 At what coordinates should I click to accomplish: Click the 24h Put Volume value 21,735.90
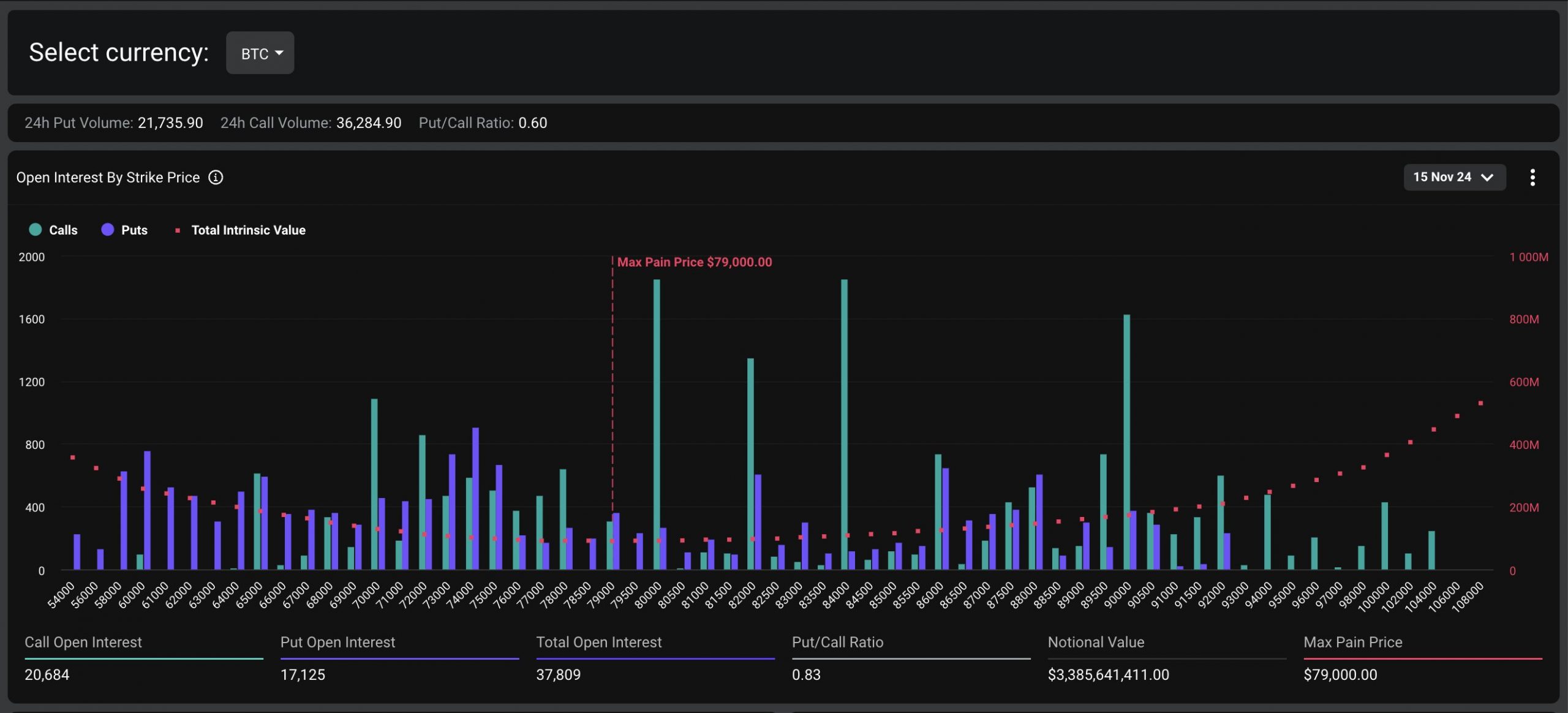click(170, 123)
